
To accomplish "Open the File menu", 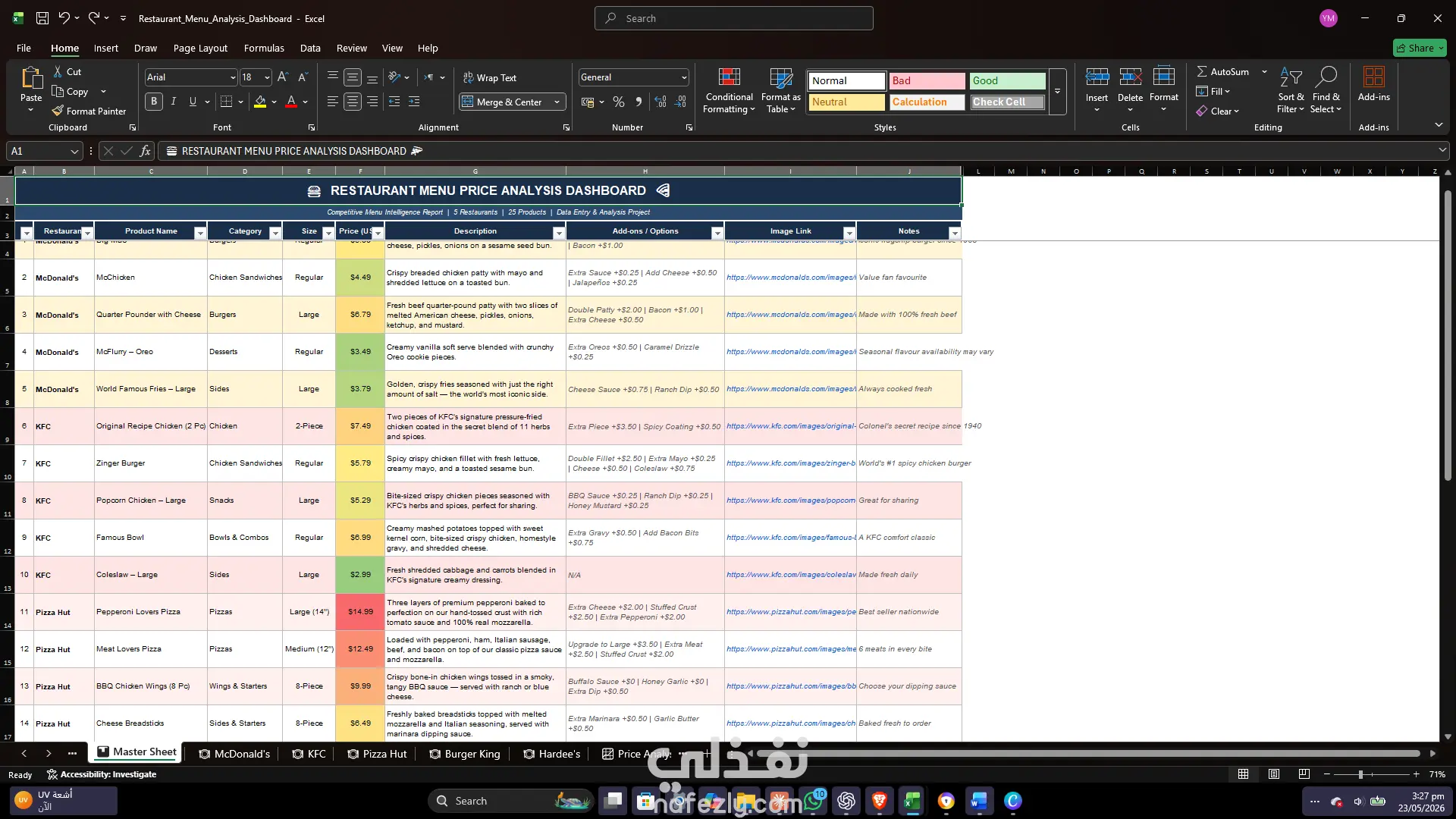I will pyautogui.click(x=24, y=48).
